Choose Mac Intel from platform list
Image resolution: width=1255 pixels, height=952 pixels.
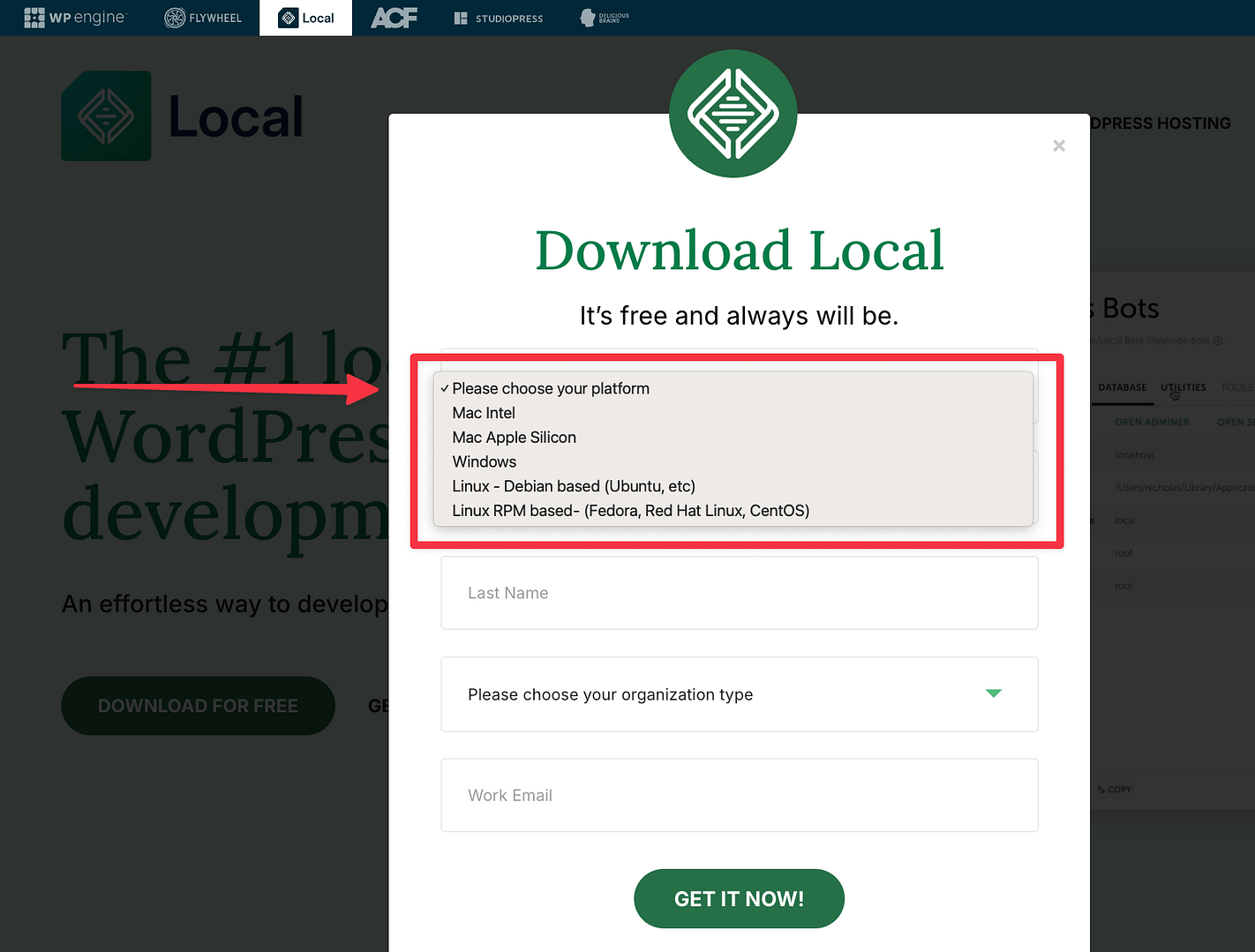484,413
